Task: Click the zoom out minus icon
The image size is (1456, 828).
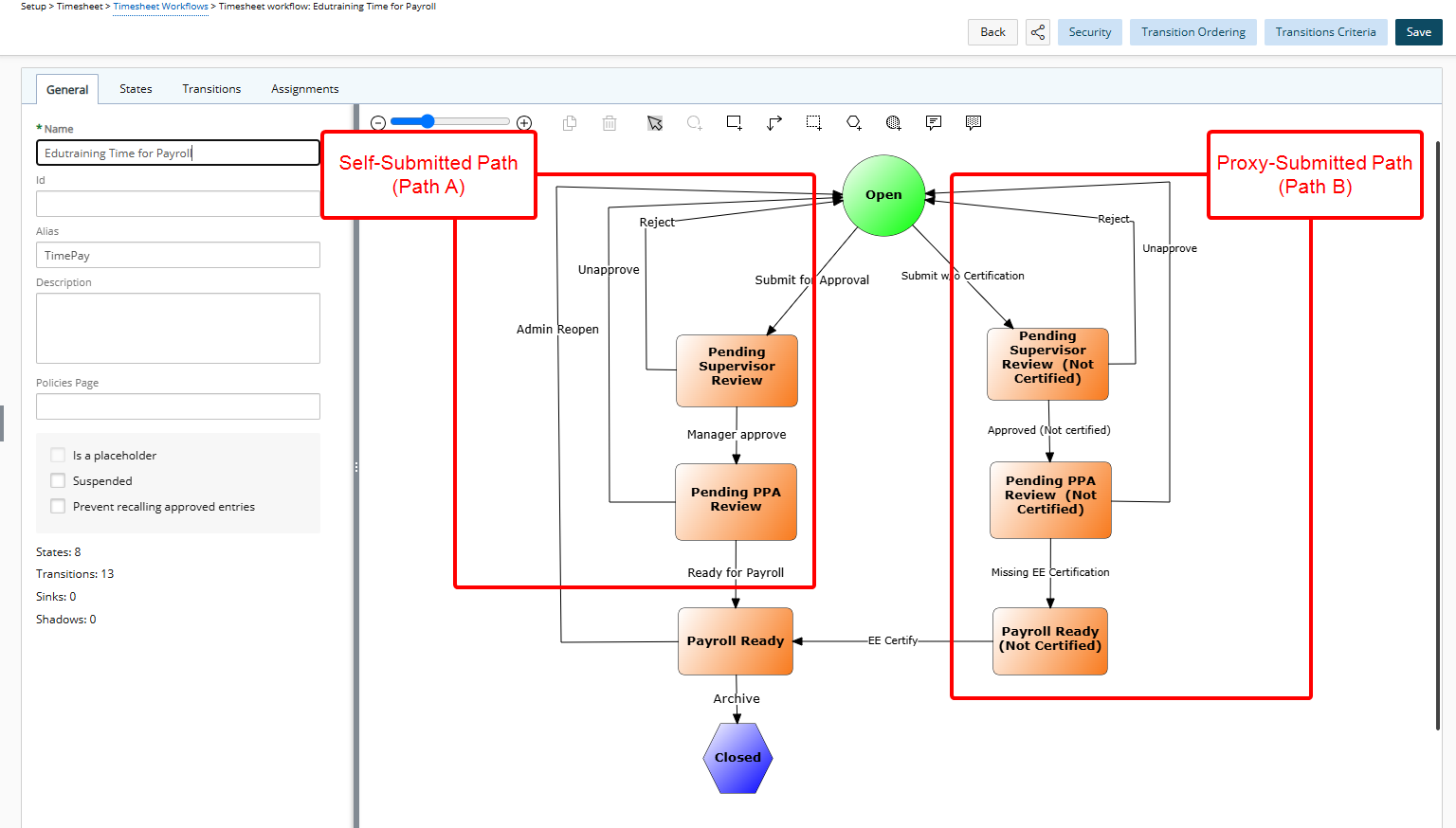Action: pos(378,122)
